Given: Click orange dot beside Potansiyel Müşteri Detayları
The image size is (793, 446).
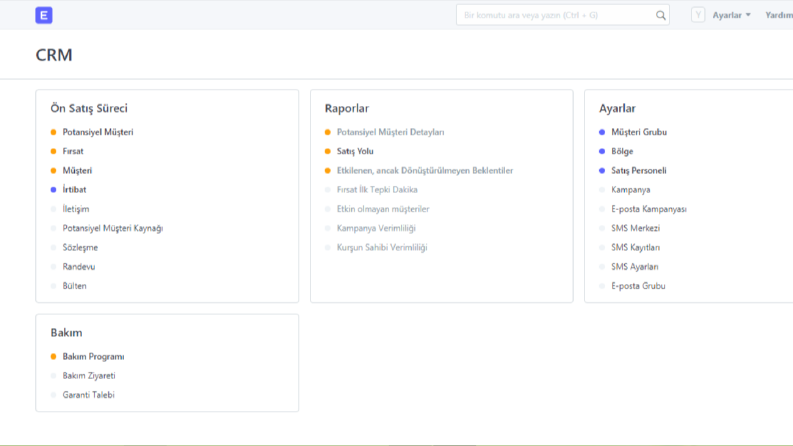Looking at the screenshot, I should [x=328, y=132].
